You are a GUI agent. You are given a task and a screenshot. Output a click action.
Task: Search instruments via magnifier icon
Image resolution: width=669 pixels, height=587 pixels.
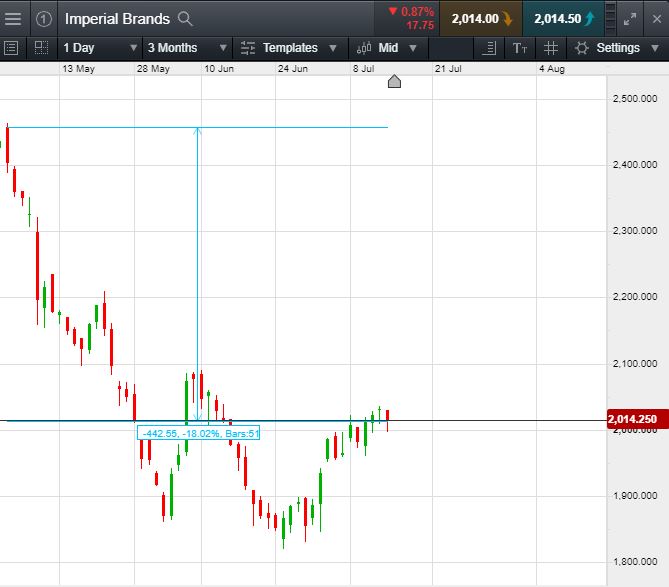pos(185,19)
